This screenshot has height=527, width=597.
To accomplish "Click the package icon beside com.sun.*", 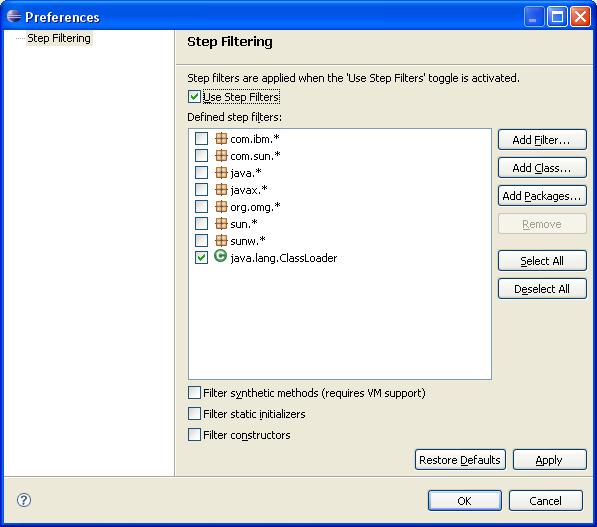I will pos(221,155).
